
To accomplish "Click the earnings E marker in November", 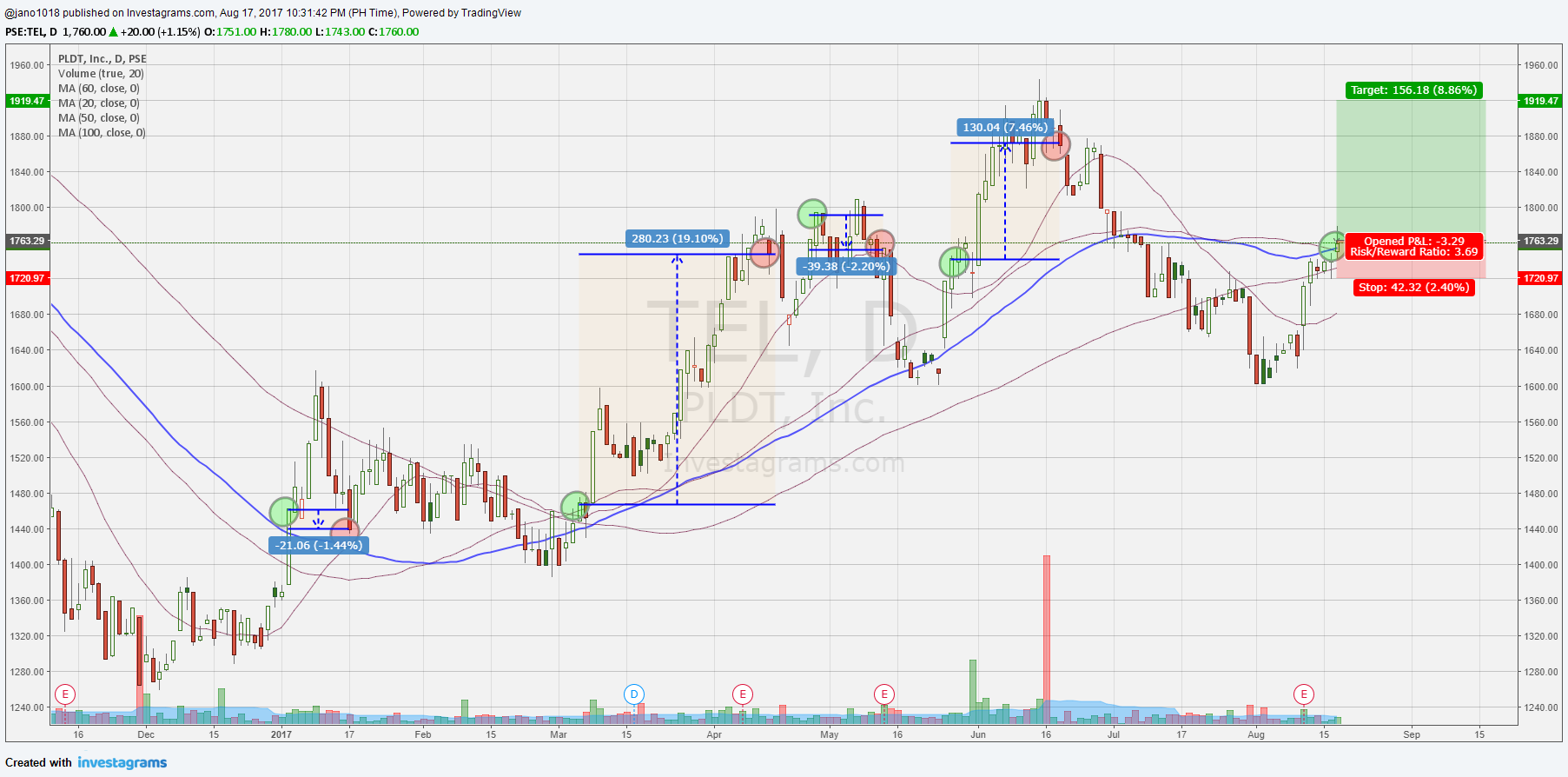I will [65, 694].
